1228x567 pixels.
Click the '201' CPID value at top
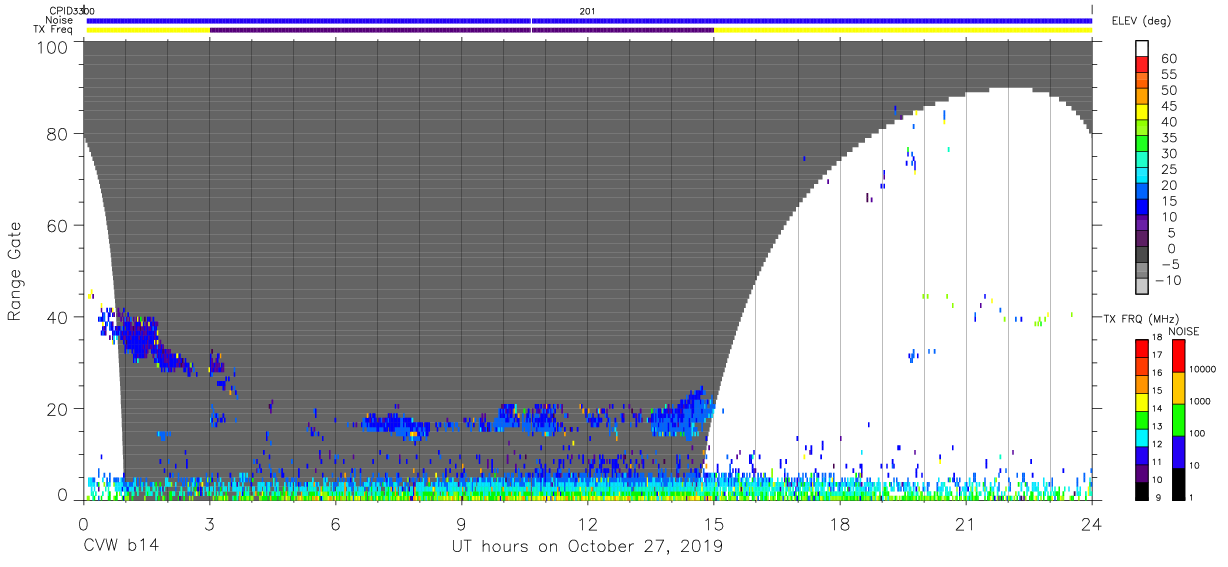point(587,10)
